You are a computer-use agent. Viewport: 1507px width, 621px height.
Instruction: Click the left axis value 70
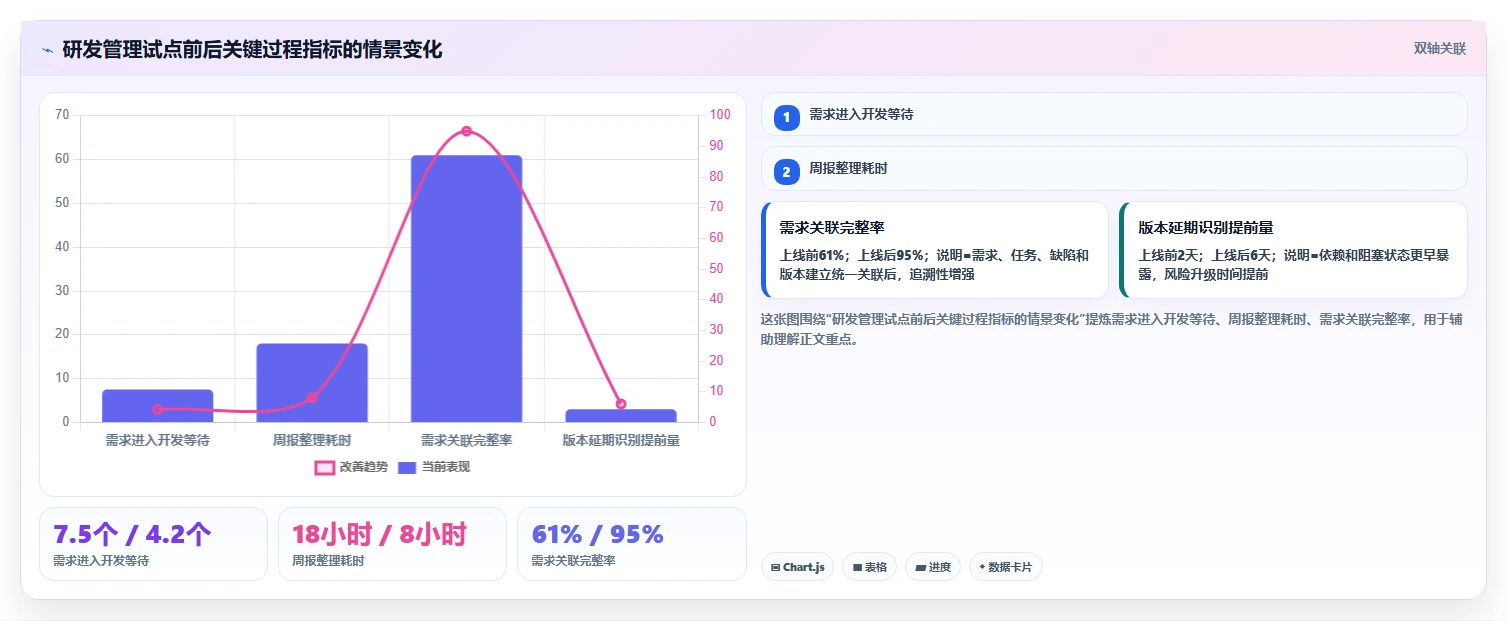coord(62,115)
